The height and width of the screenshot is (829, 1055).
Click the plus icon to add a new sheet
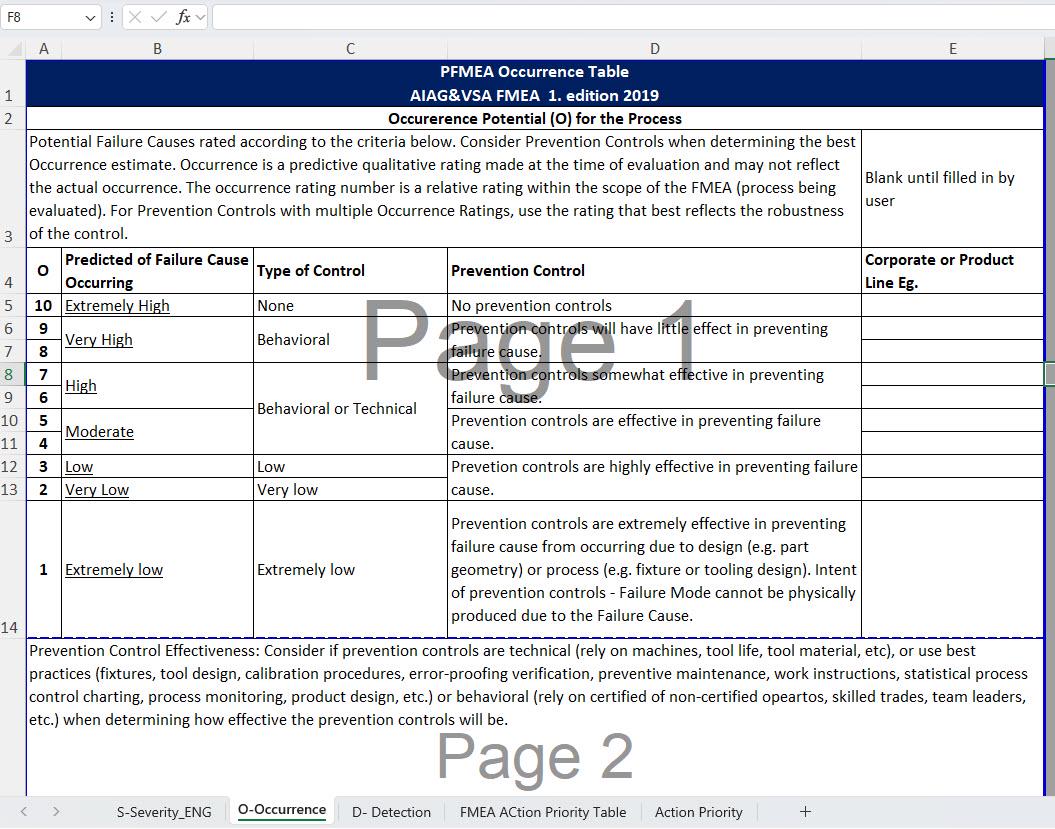click(x=805, y=811)
